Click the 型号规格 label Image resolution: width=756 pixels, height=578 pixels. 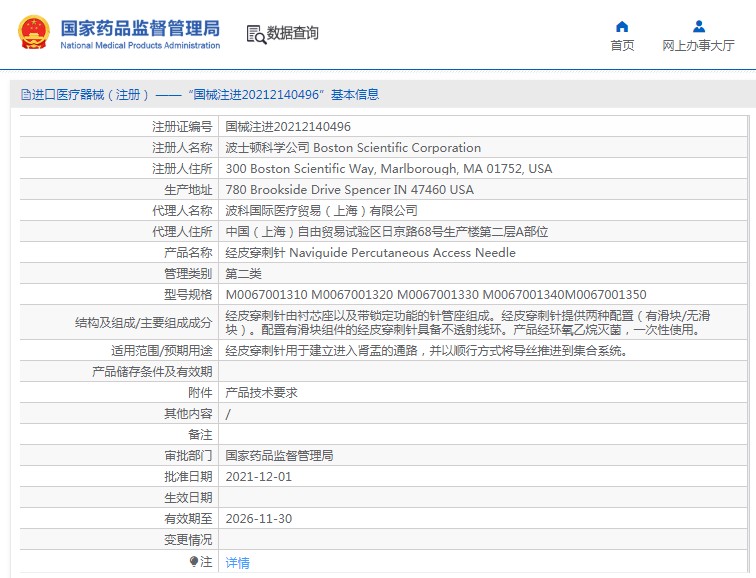[x=188, y=295]
